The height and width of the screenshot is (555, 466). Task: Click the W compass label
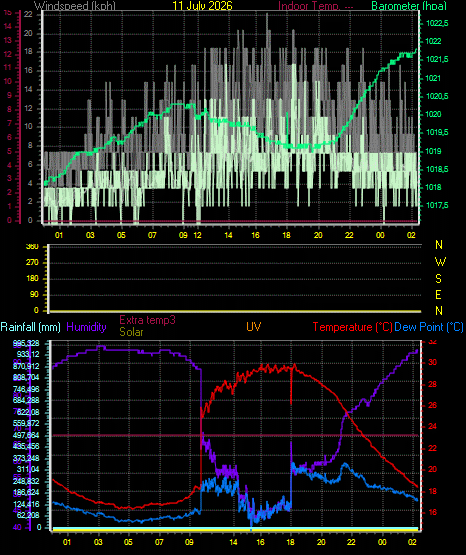pyautogui.click(x=440, y=262)
